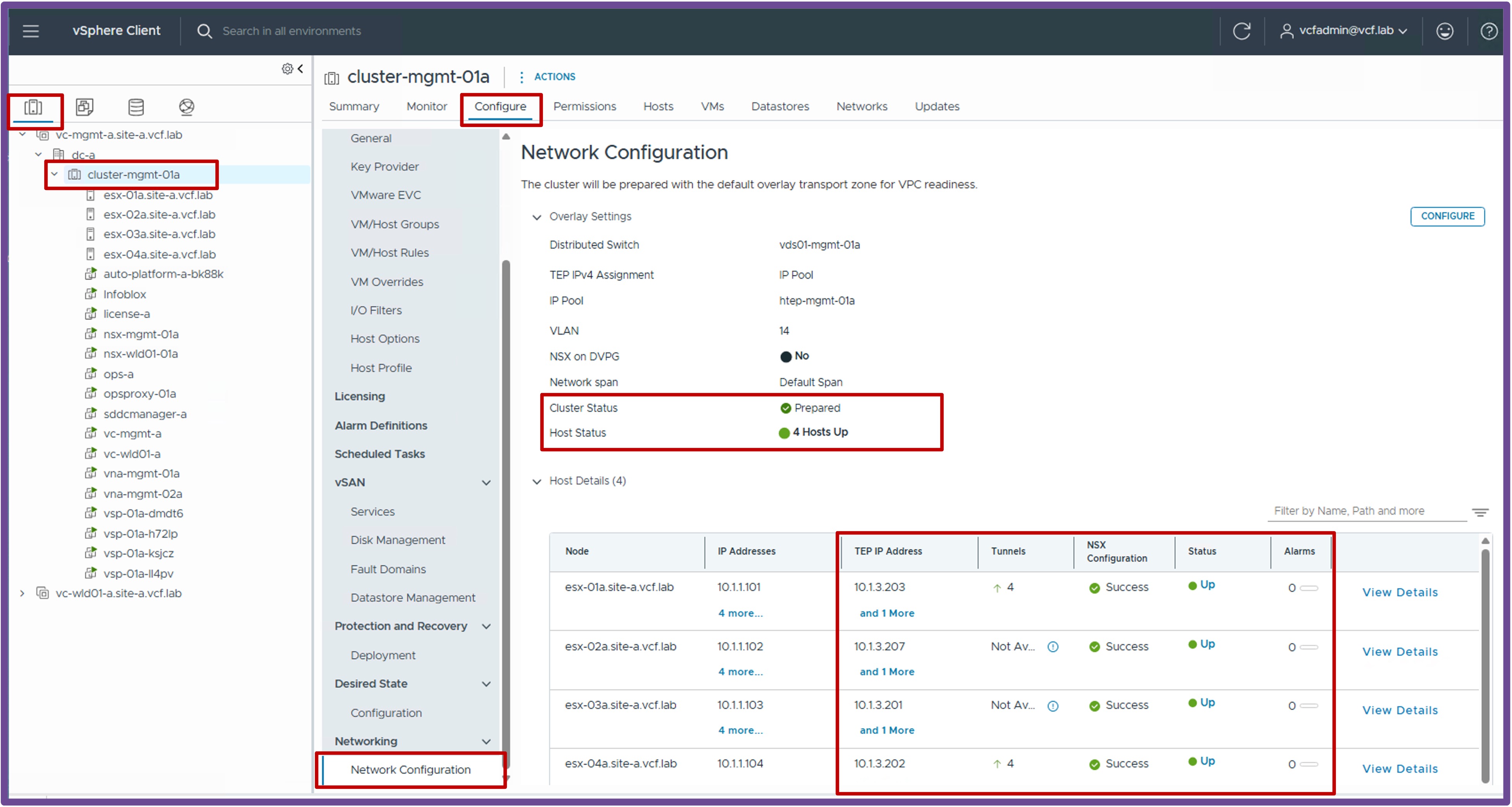Viewport: 1512px width, 807px height.
Task: Select the Infoblox VM in tree
Action: coord(124,294)
